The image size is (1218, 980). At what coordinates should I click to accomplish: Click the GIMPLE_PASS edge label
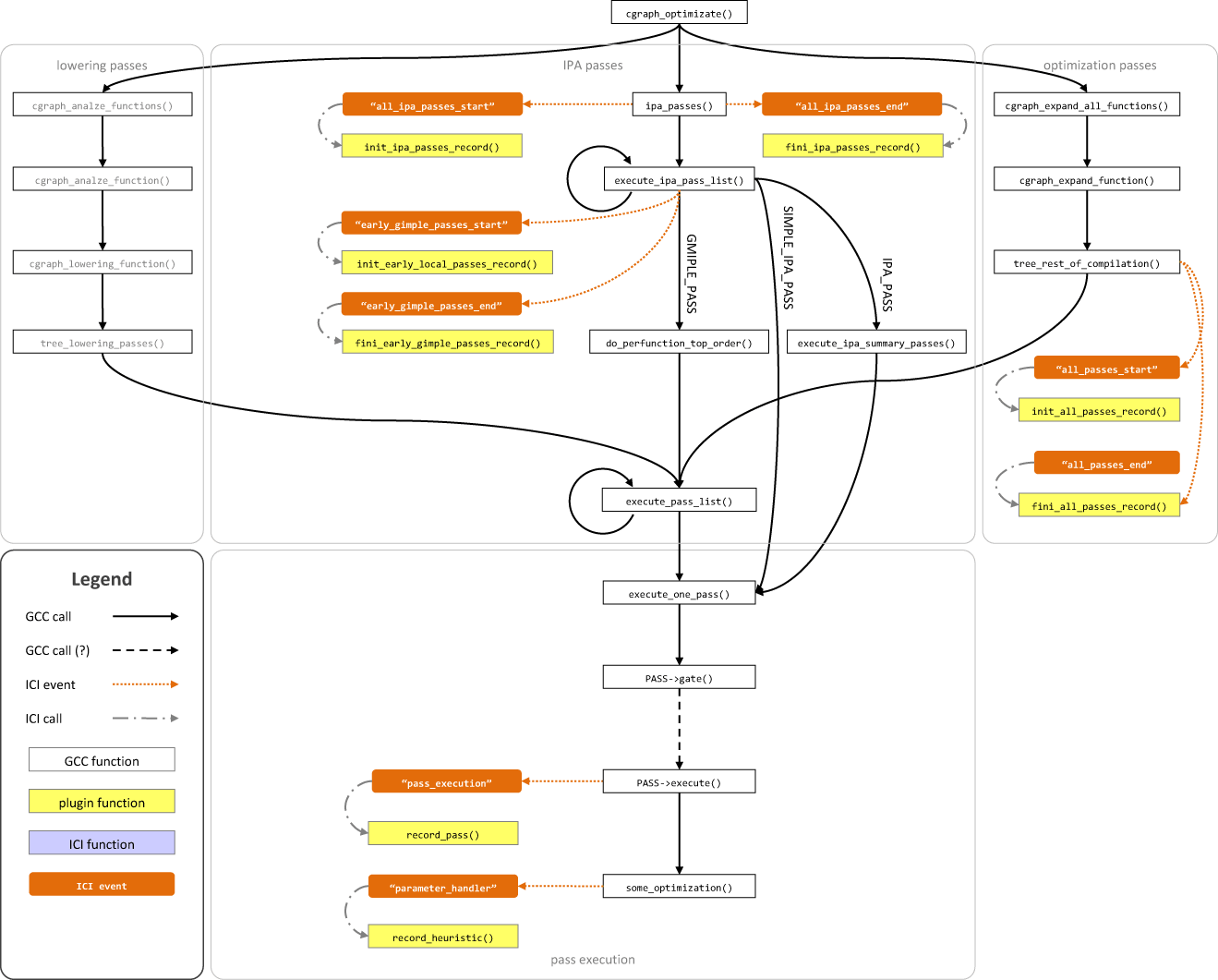[692, 273]
